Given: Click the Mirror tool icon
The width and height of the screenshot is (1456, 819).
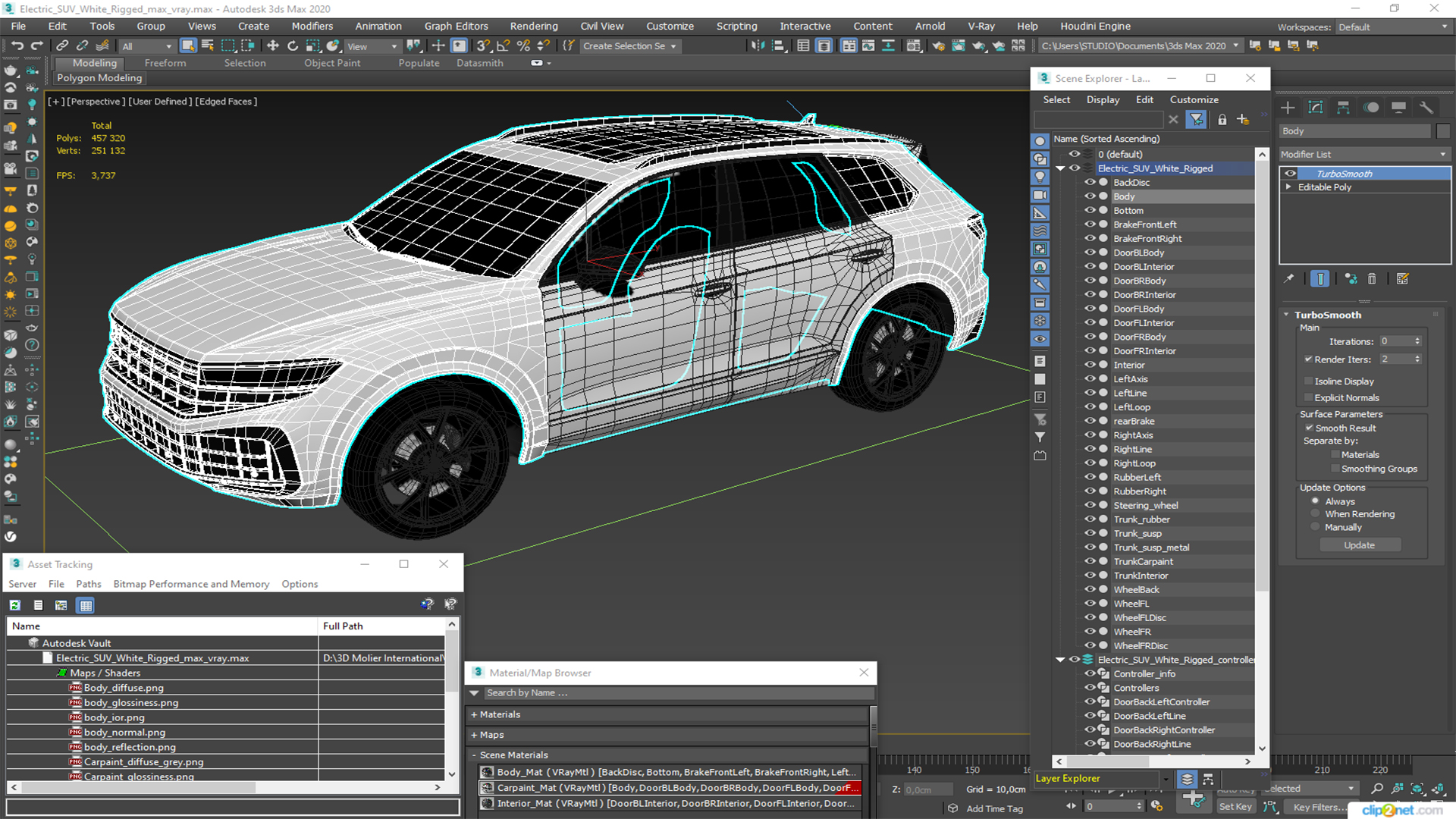Looking at the screenshot, I should pos(758,46).
